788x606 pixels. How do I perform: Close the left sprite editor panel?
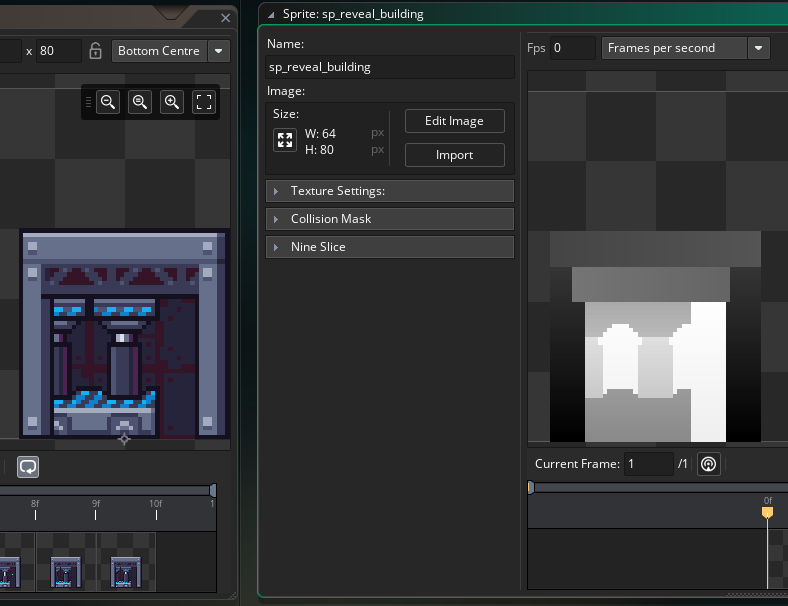226,18
